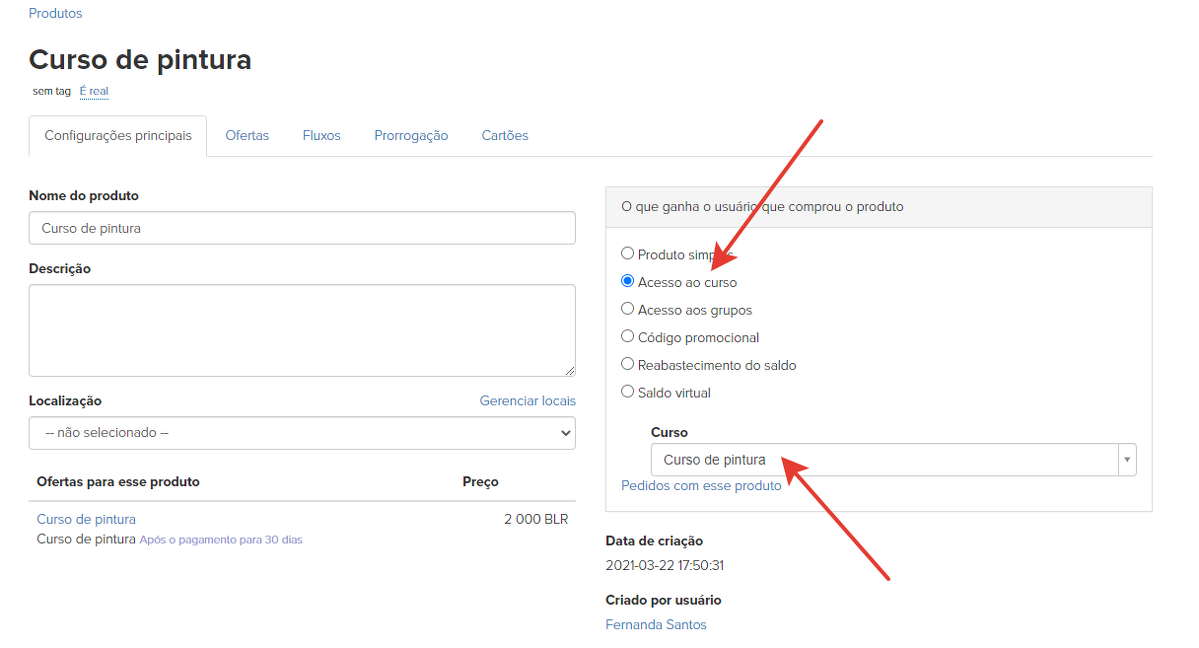Click inside the Nome do produto field
This screenshot has height=648, width=1199.
tap(302, 228)
